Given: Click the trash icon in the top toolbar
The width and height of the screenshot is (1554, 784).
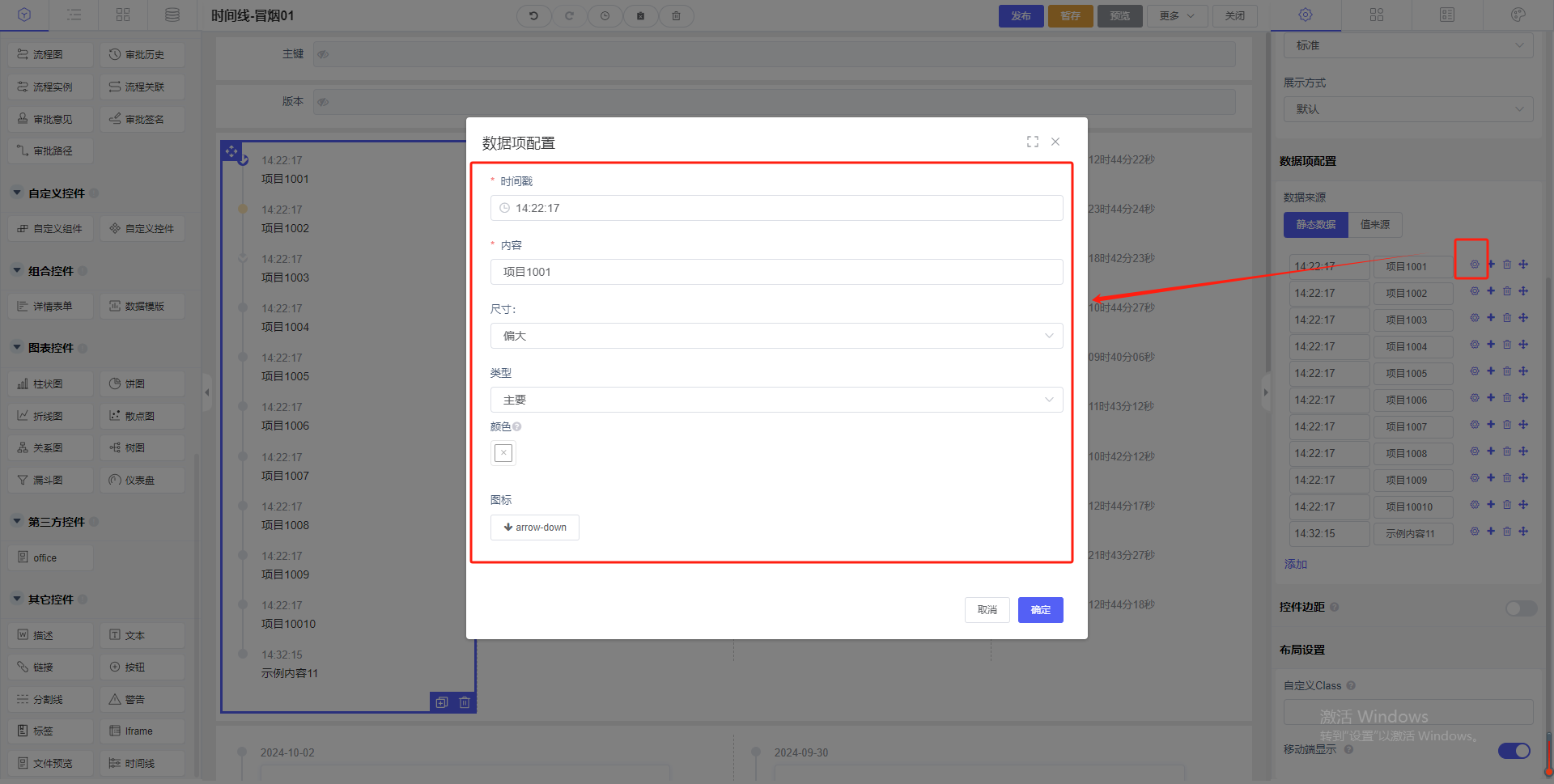Looking at the screenshot, I should click(x=676, y=15).
